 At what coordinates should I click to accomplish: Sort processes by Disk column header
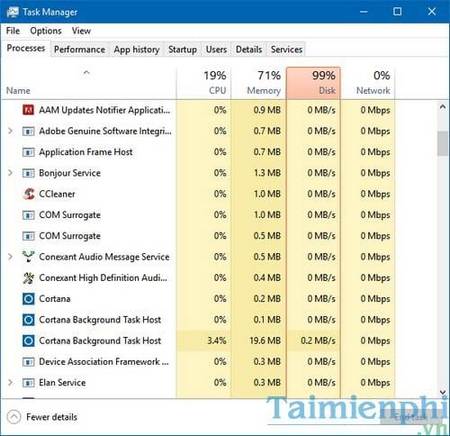(313, 83)
